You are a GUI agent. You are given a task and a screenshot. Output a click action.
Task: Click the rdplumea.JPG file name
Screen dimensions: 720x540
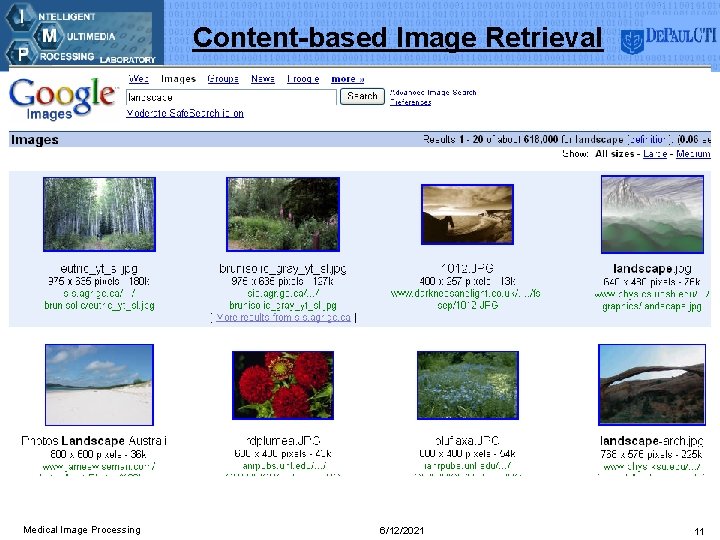click(x=283, y=441)
